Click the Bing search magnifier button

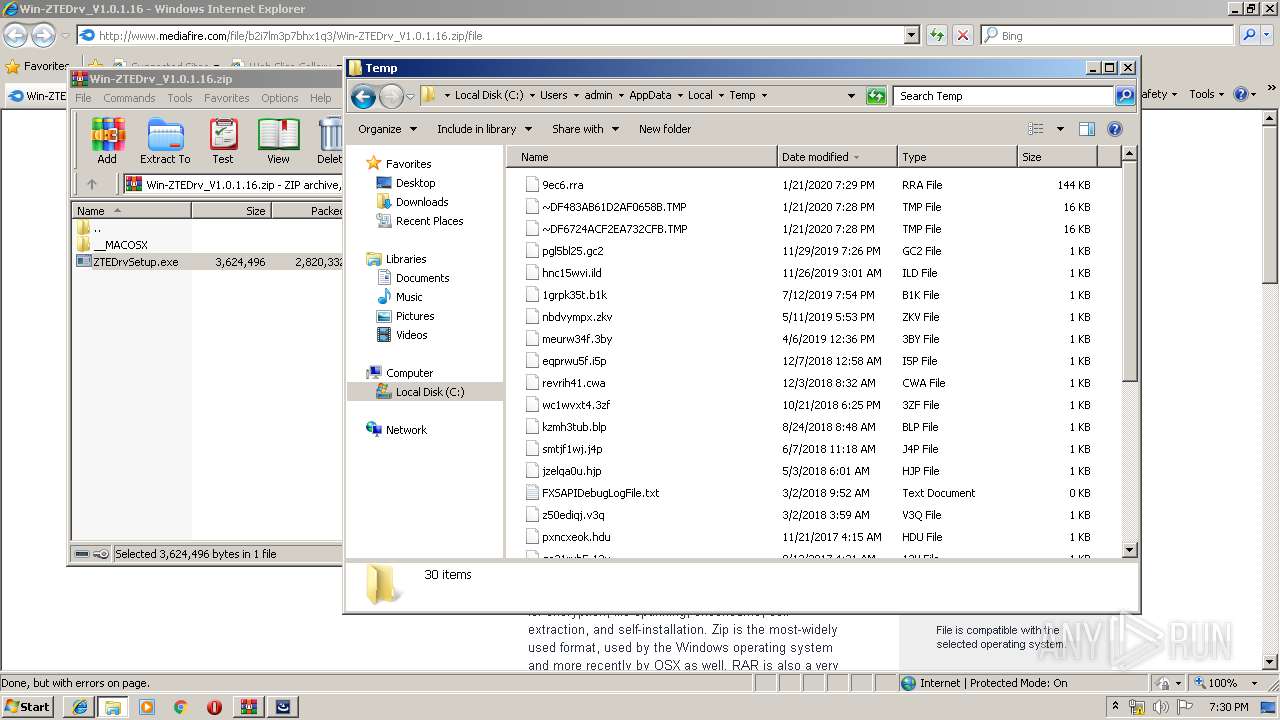[x=1250, y=35]
